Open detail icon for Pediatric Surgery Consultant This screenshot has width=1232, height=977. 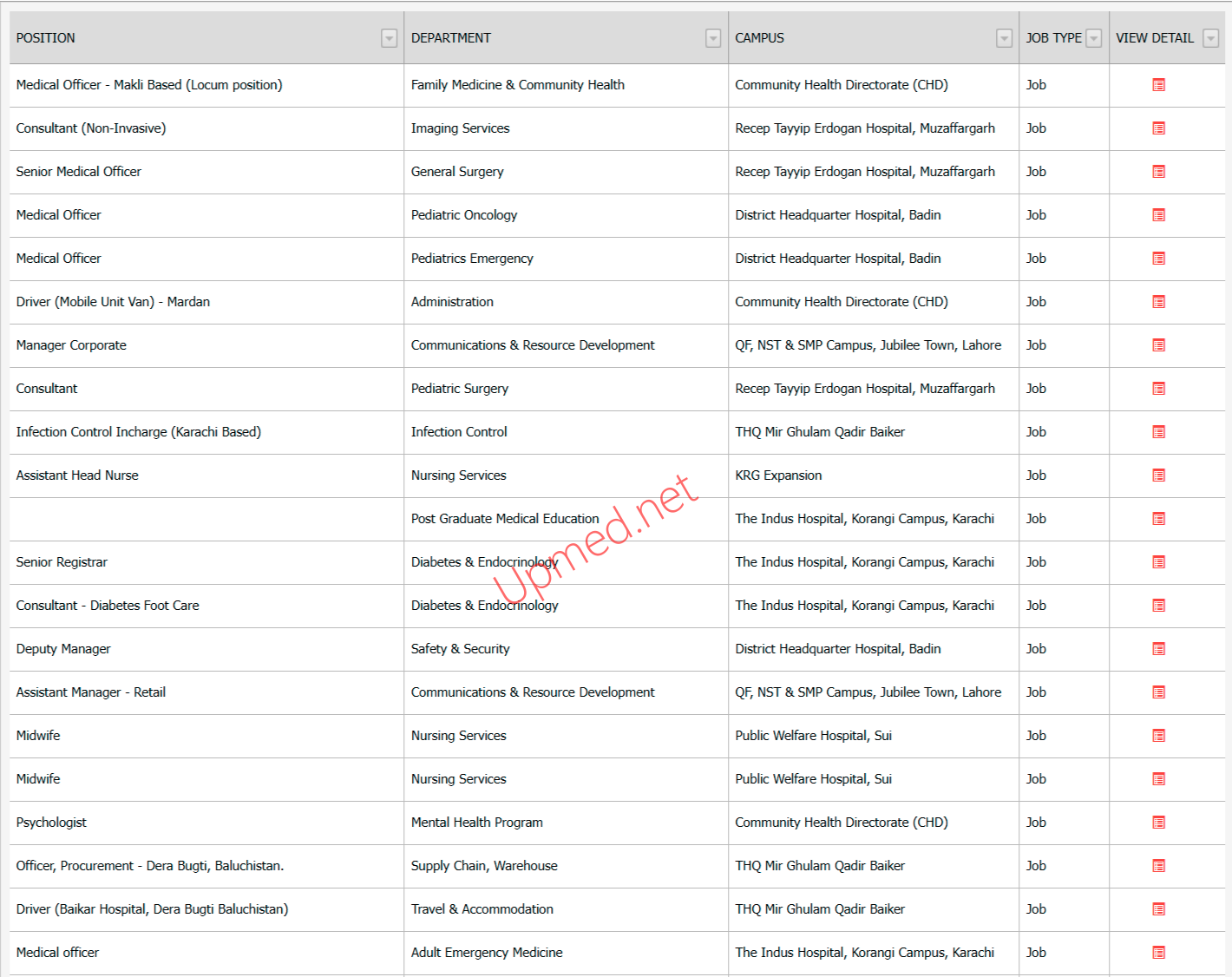[x=1158, y=389]
